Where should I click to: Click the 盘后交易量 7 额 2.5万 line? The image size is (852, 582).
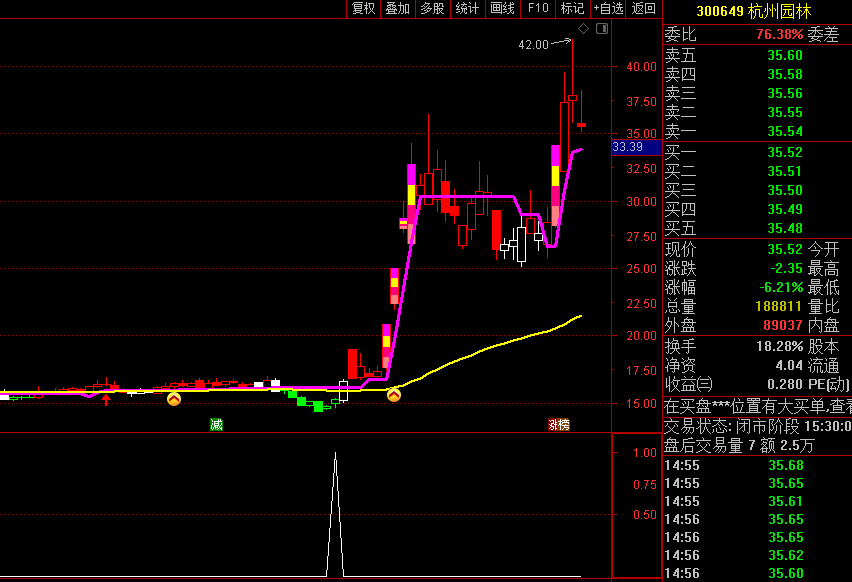[739, 446]
